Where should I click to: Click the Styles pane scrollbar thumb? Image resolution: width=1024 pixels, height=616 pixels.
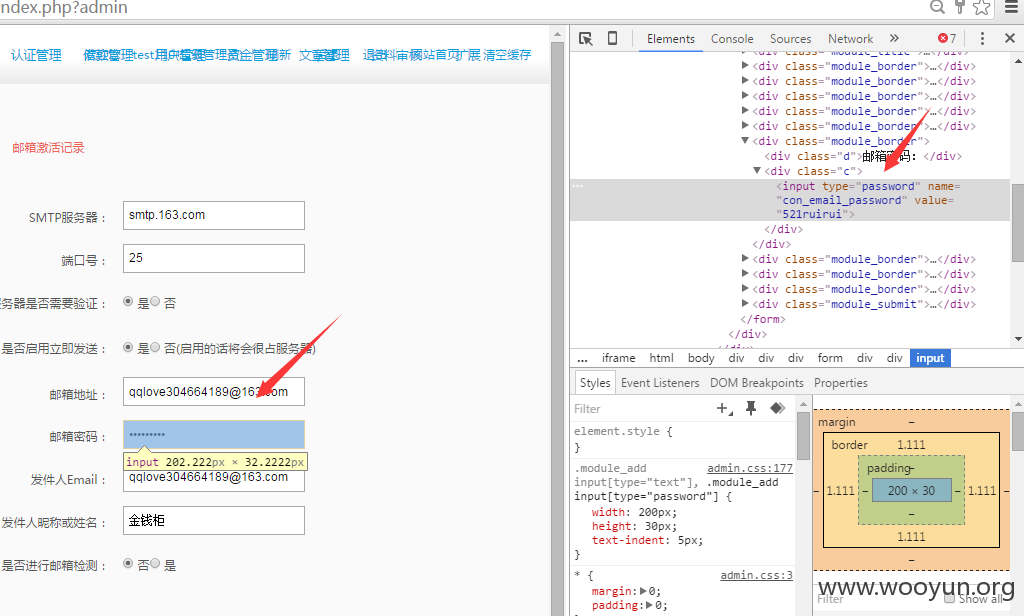803,436
